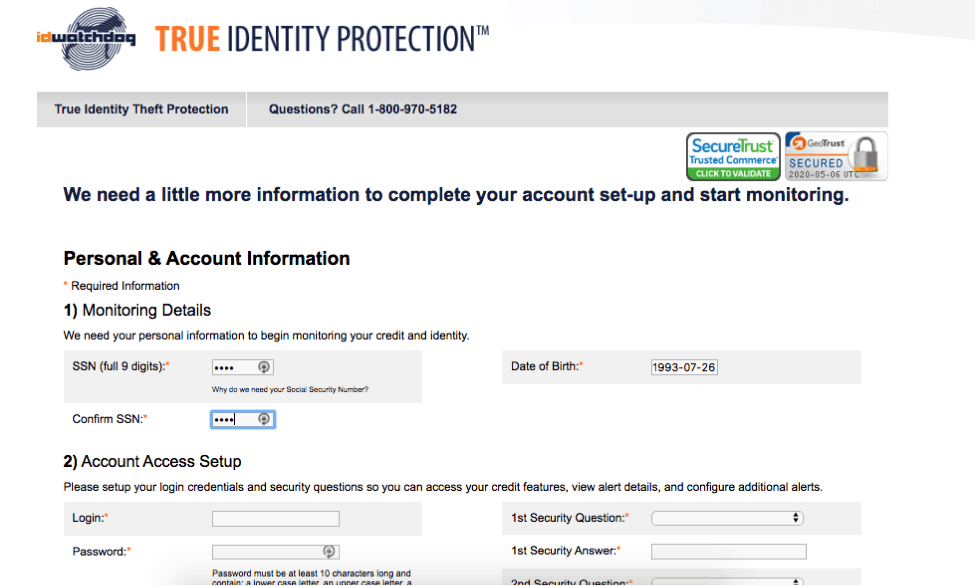
Task: Click the reveal icon beside the Password field
Action: (330, 551)
